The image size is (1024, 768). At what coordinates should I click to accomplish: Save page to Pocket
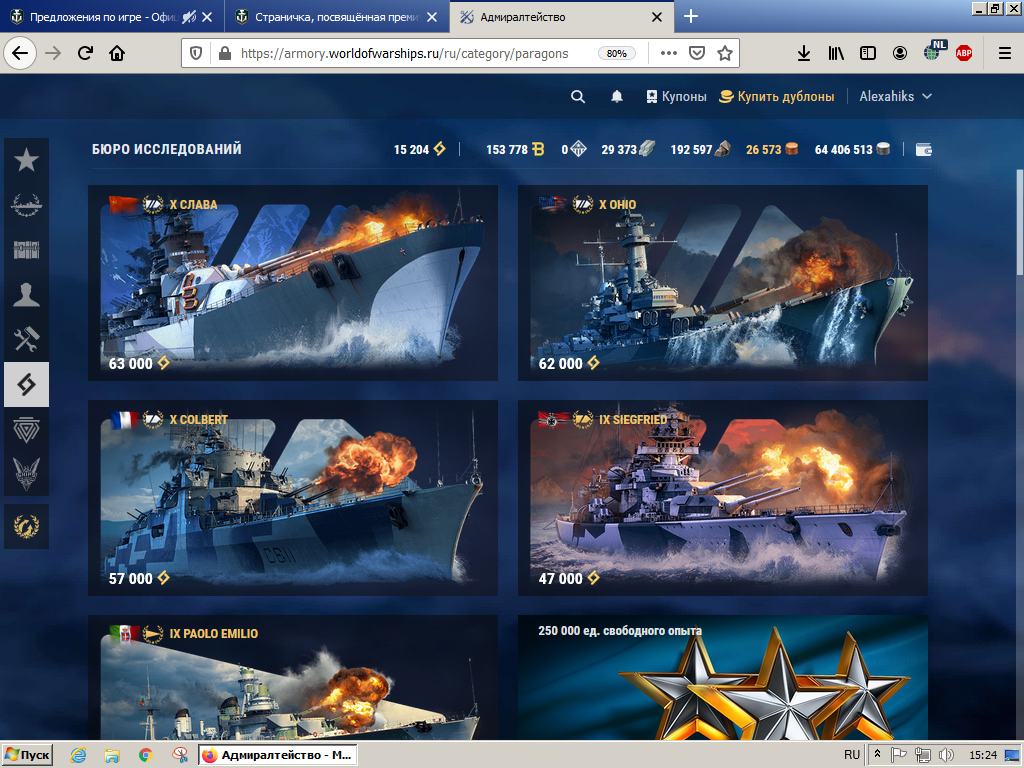pos(697,54)
